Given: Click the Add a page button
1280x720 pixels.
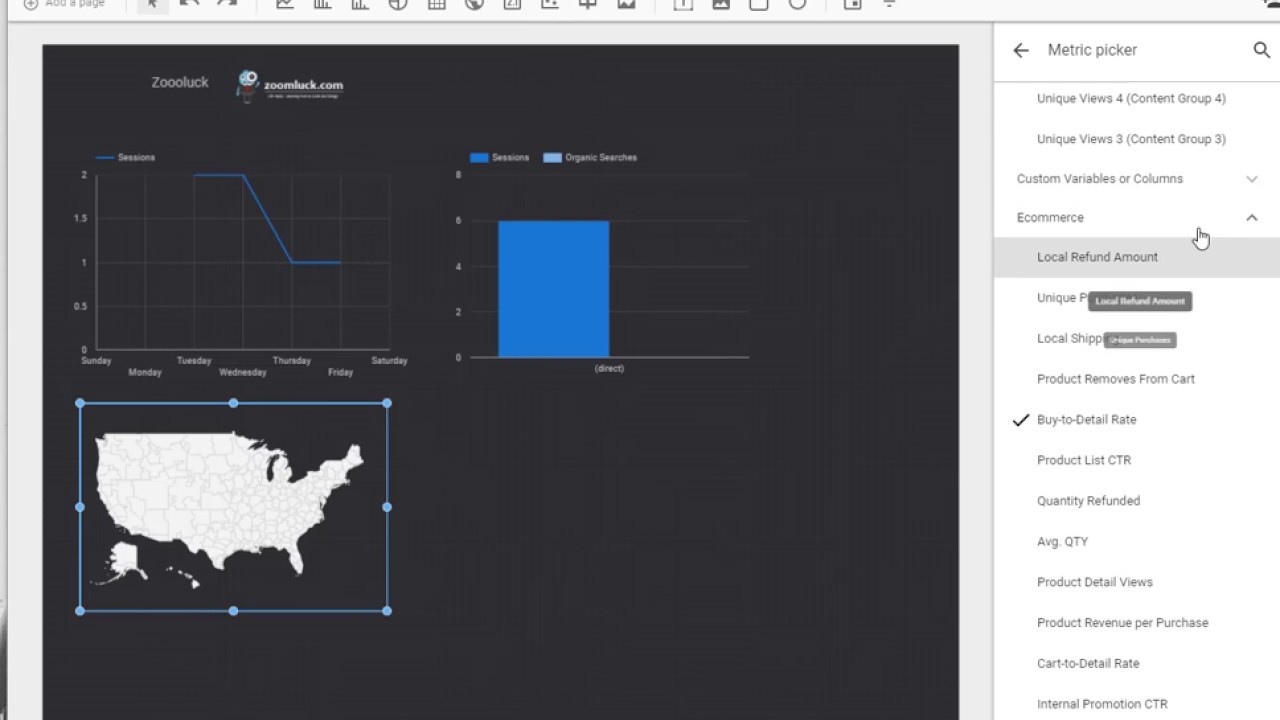Looking at the screenshot, I should (x=64, y=4).
